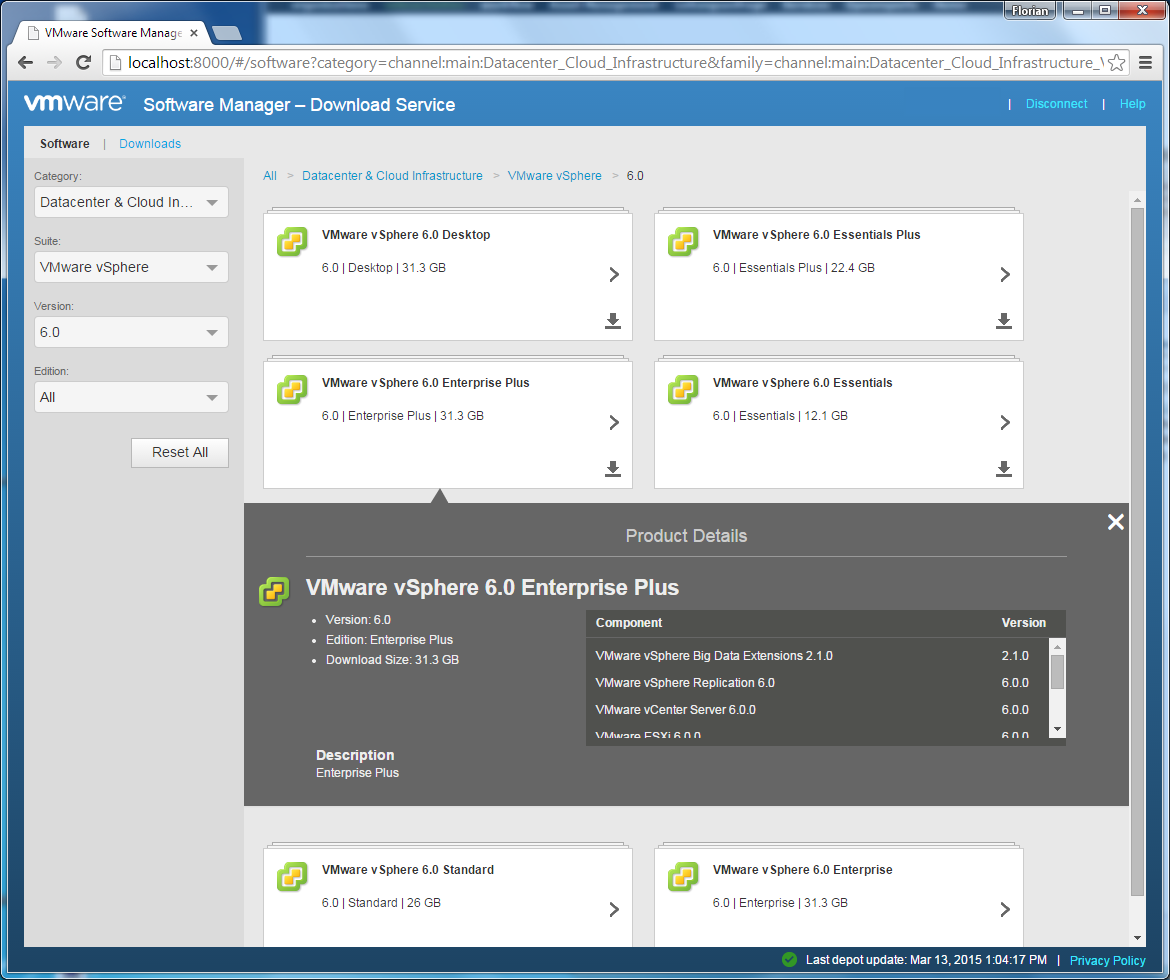Download VMware vSphere 6.0 Desktop package
The image size is (1170, 980).
click(x=613, y=320)
